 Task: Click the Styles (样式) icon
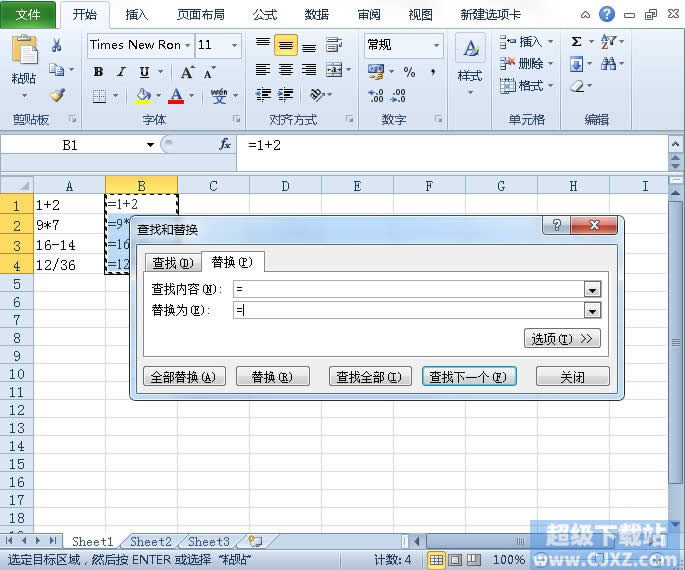(469, 60)
